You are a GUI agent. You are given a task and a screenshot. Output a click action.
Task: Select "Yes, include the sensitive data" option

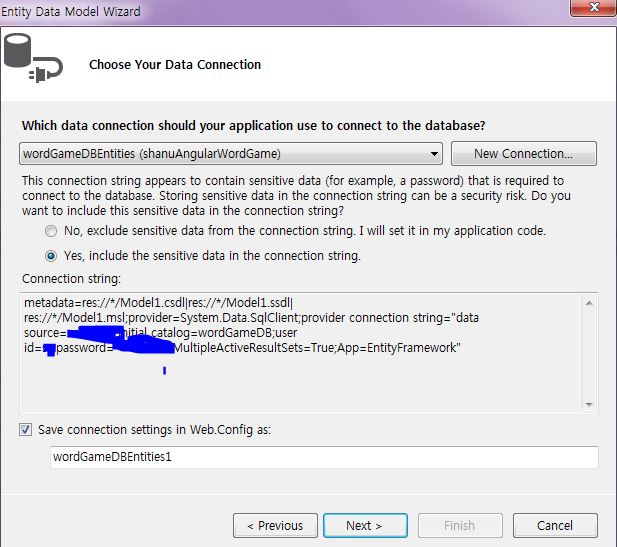point(51,255)
